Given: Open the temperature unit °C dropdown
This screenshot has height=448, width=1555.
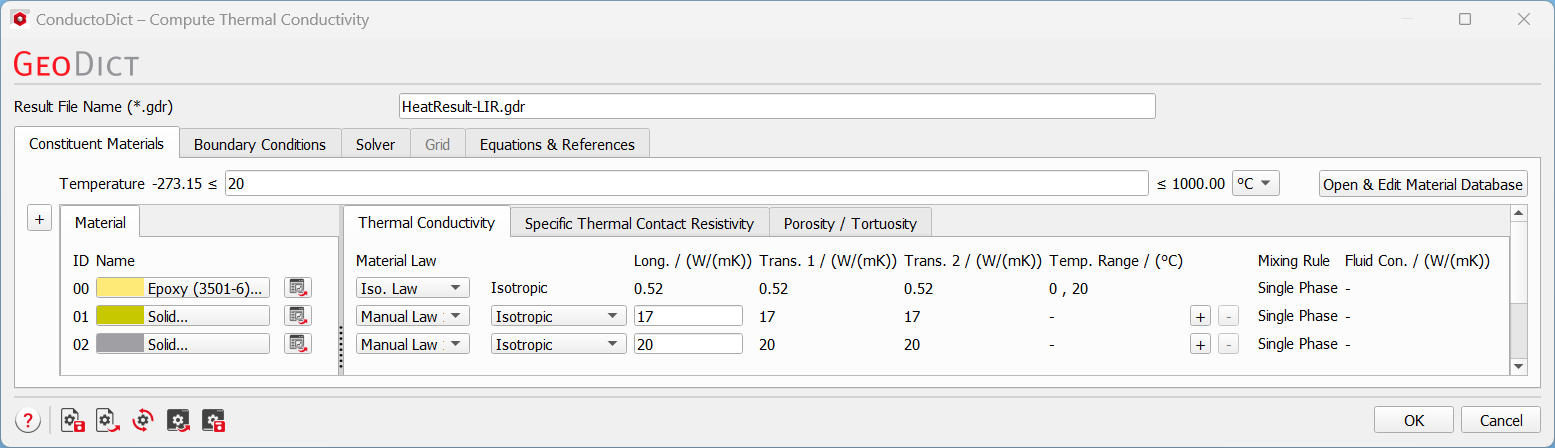Looking at the screenshot, I should 1256,184.
